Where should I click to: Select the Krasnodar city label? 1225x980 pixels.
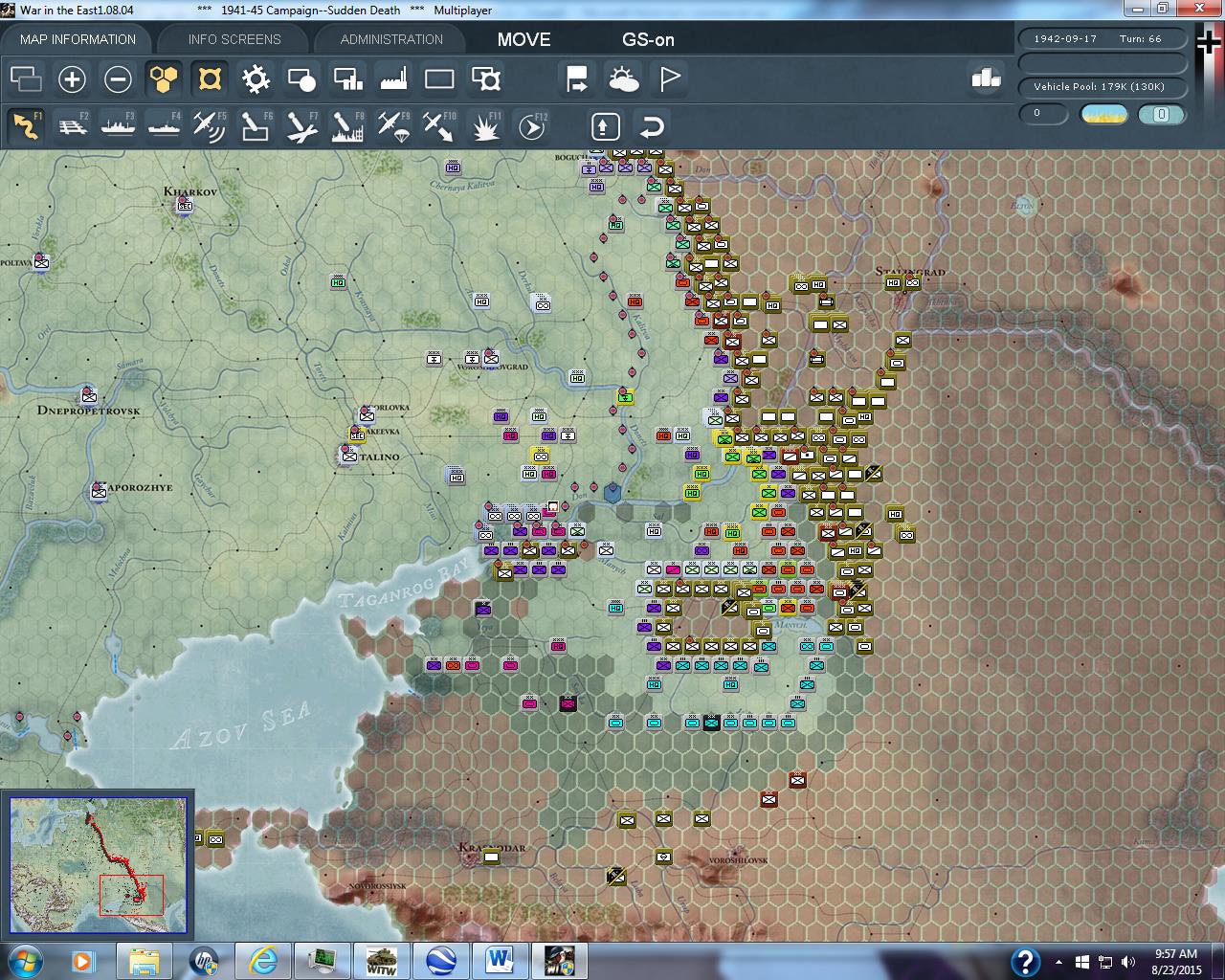click(x=492, y=848)
